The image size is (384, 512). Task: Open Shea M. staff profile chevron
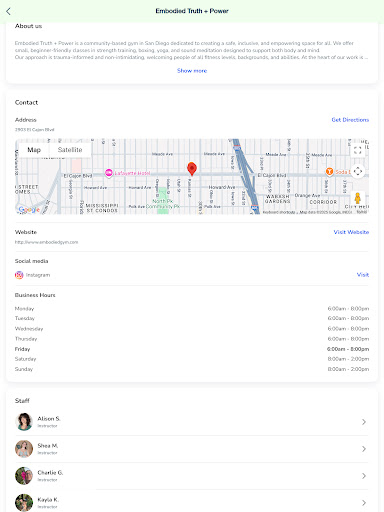364,449
